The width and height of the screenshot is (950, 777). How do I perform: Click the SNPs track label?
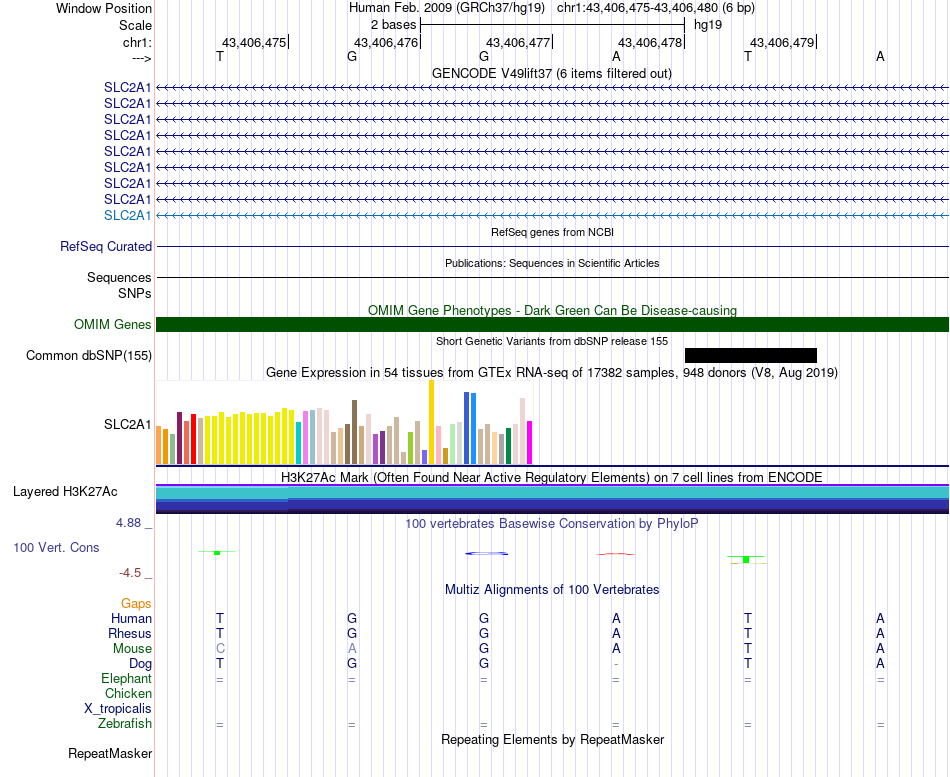click(135, 293)
